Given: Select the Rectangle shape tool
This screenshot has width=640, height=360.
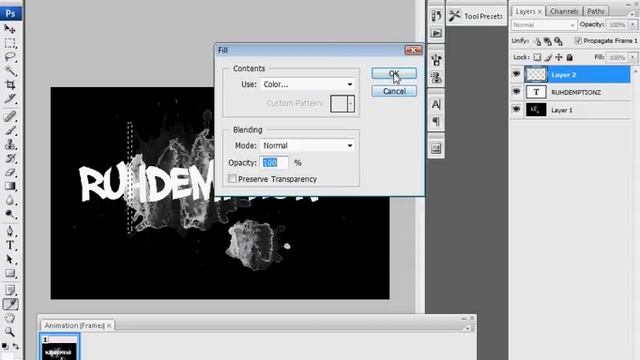Looking at the screenshot, I should (10, 273).
